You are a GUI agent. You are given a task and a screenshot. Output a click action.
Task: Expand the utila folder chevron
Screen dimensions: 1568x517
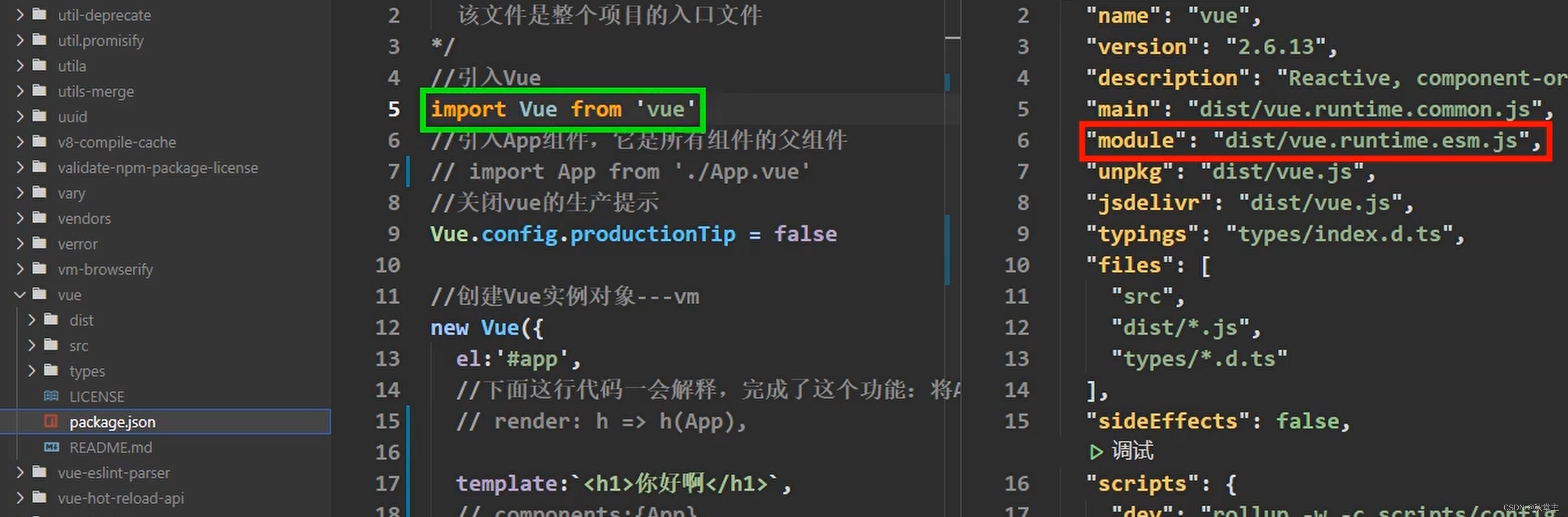pyautogui.click(x=20, y=65)
